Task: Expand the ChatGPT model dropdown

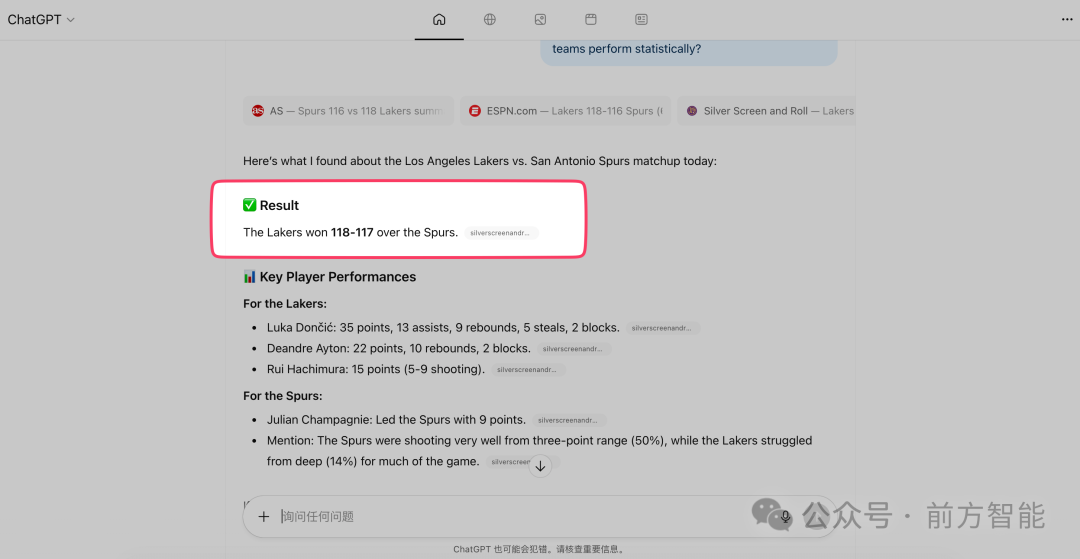Action: coord(41,20)
